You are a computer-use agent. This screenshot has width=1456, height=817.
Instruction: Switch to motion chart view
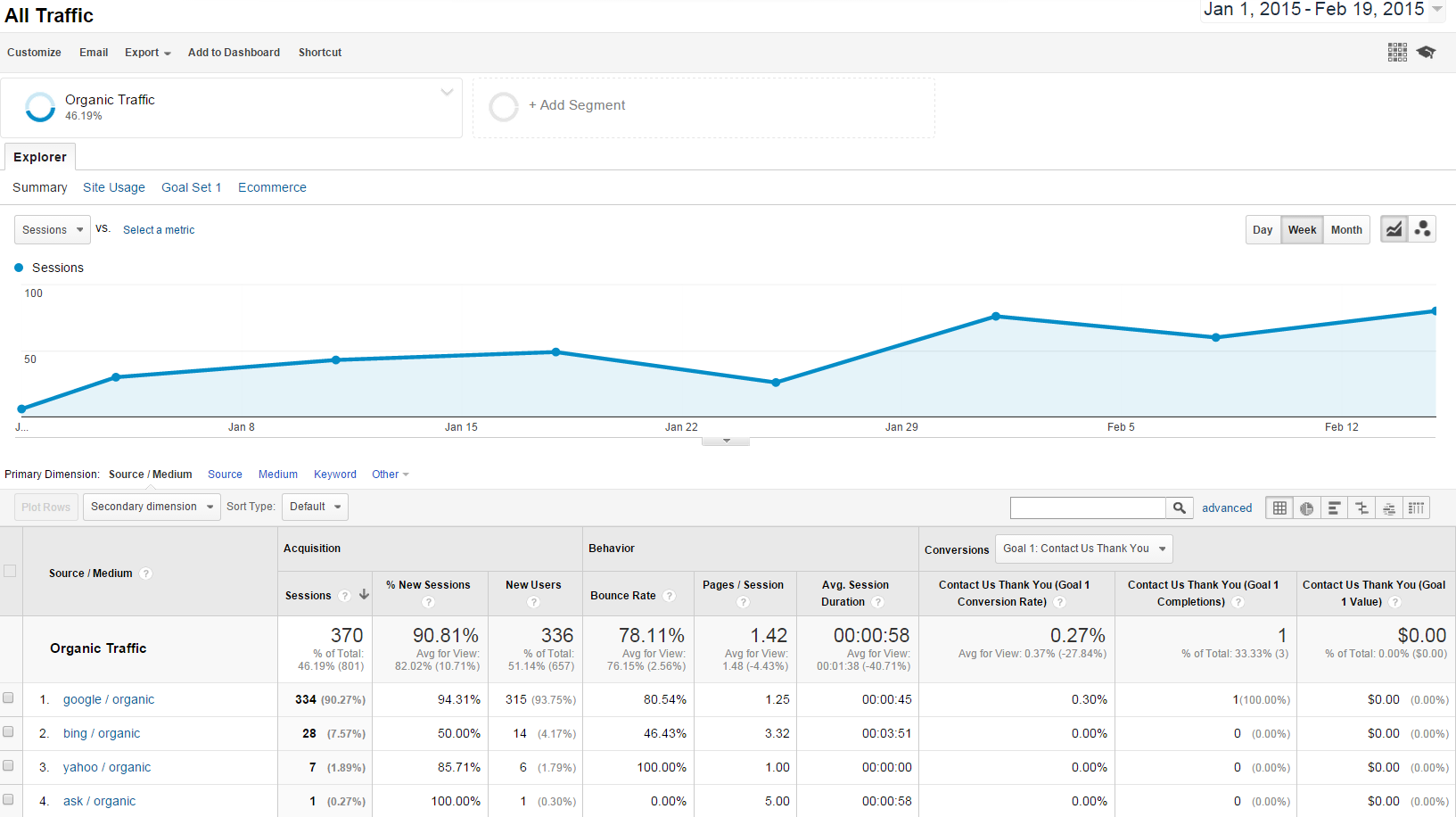(1422, 229)
